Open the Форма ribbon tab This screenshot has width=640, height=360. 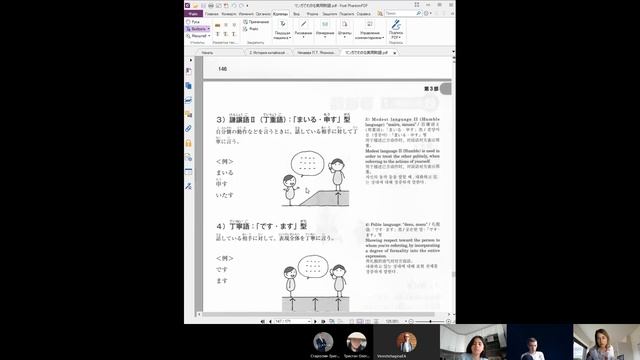pyautogui.click(x=312, y=14)
